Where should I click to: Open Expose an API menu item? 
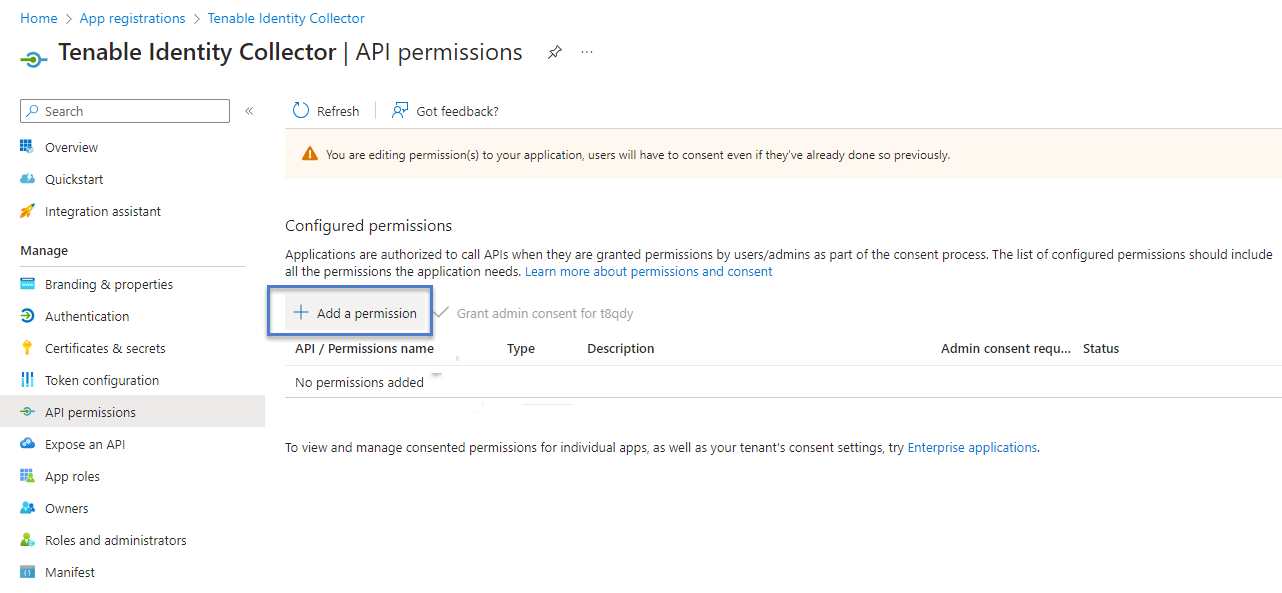pyautogui.click(x=132, y=444)
